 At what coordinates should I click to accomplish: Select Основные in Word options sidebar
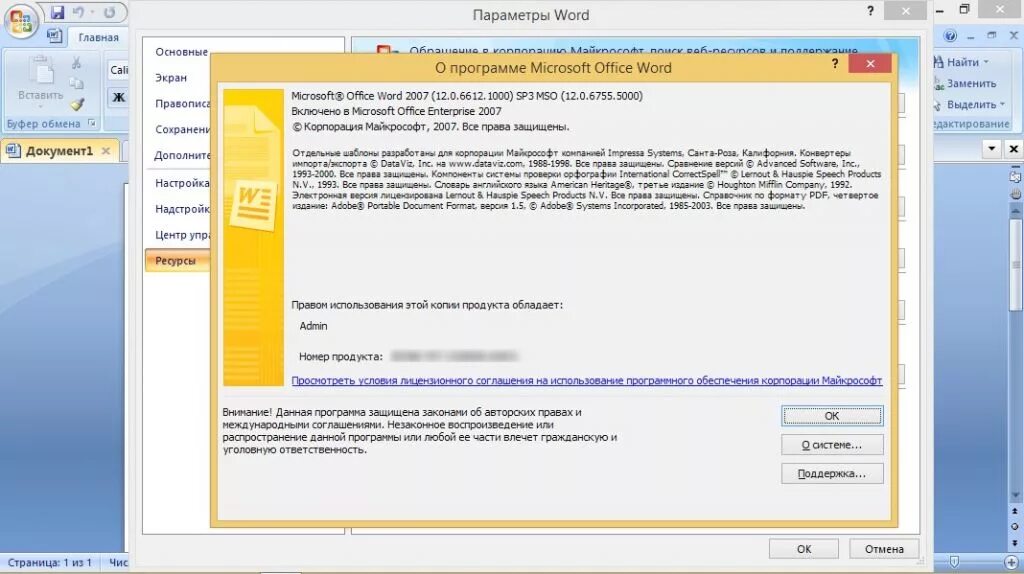(x=181, y=52)
